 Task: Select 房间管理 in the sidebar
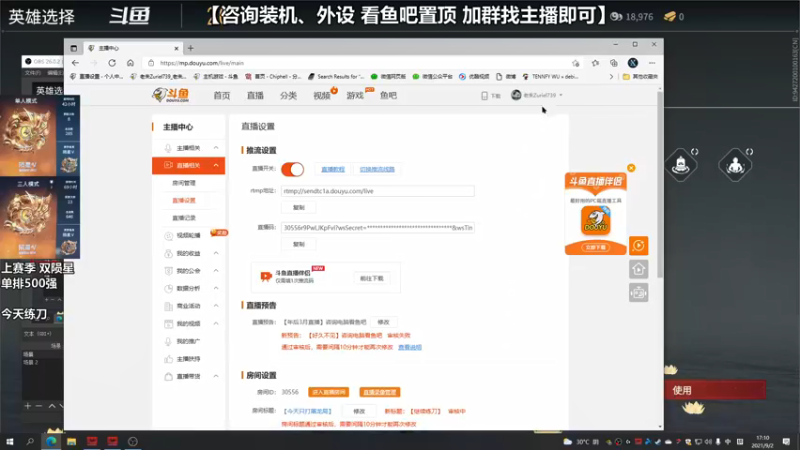[x=184, y=183]
